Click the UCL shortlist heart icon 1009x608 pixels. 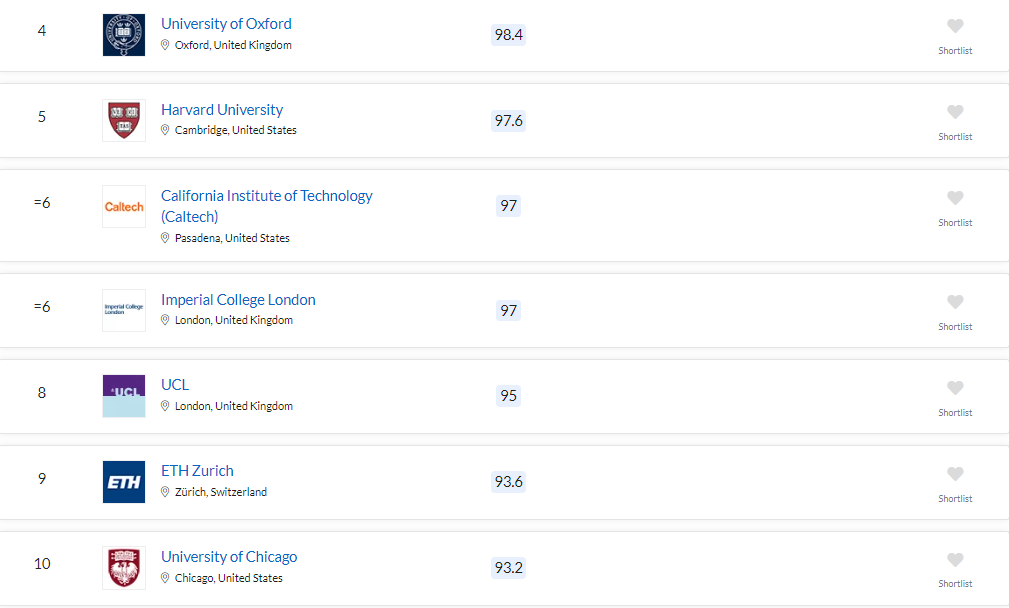pos(955,388)
